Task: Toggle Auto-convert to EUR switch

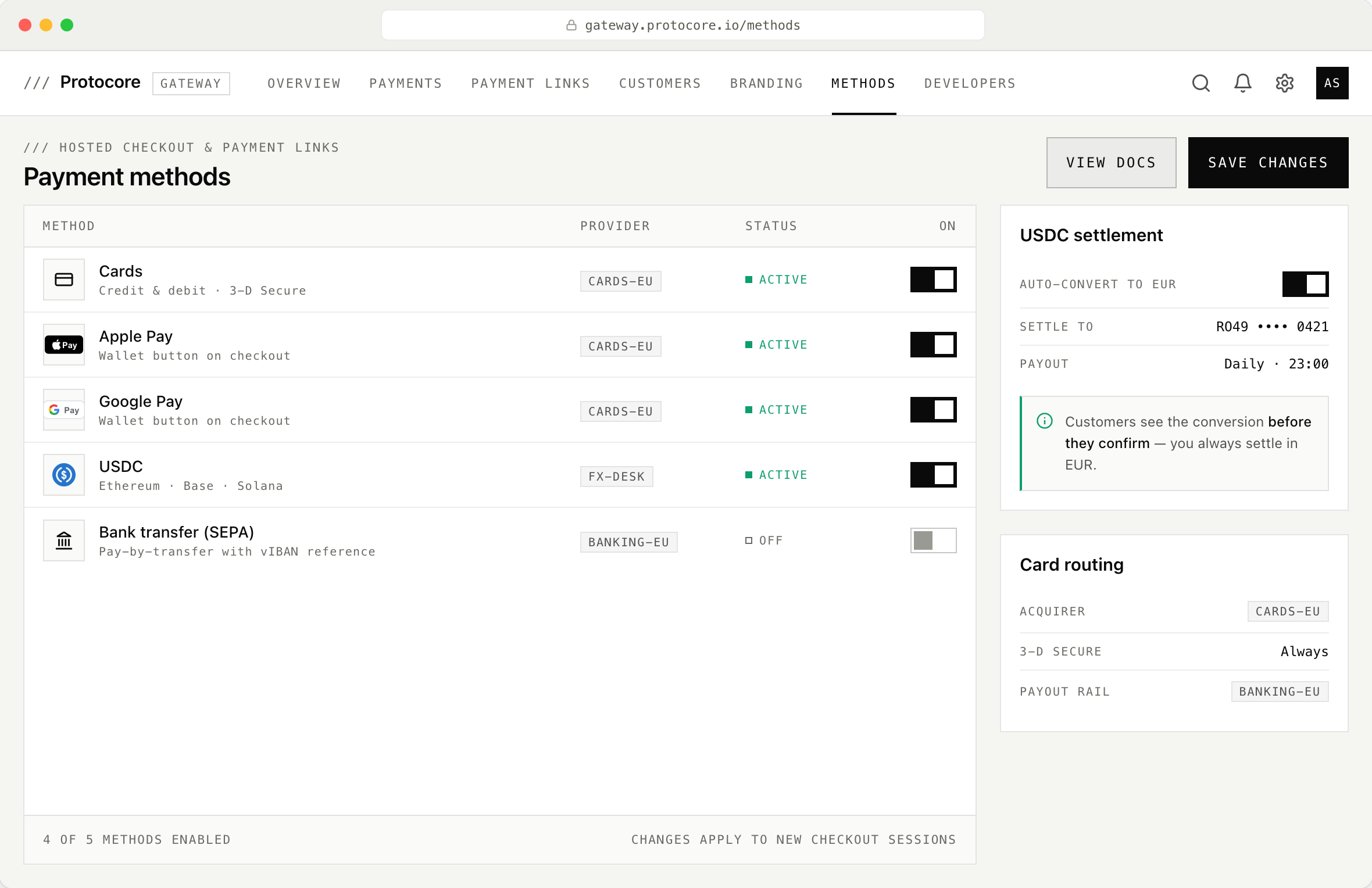Action: coord(1305,284)
